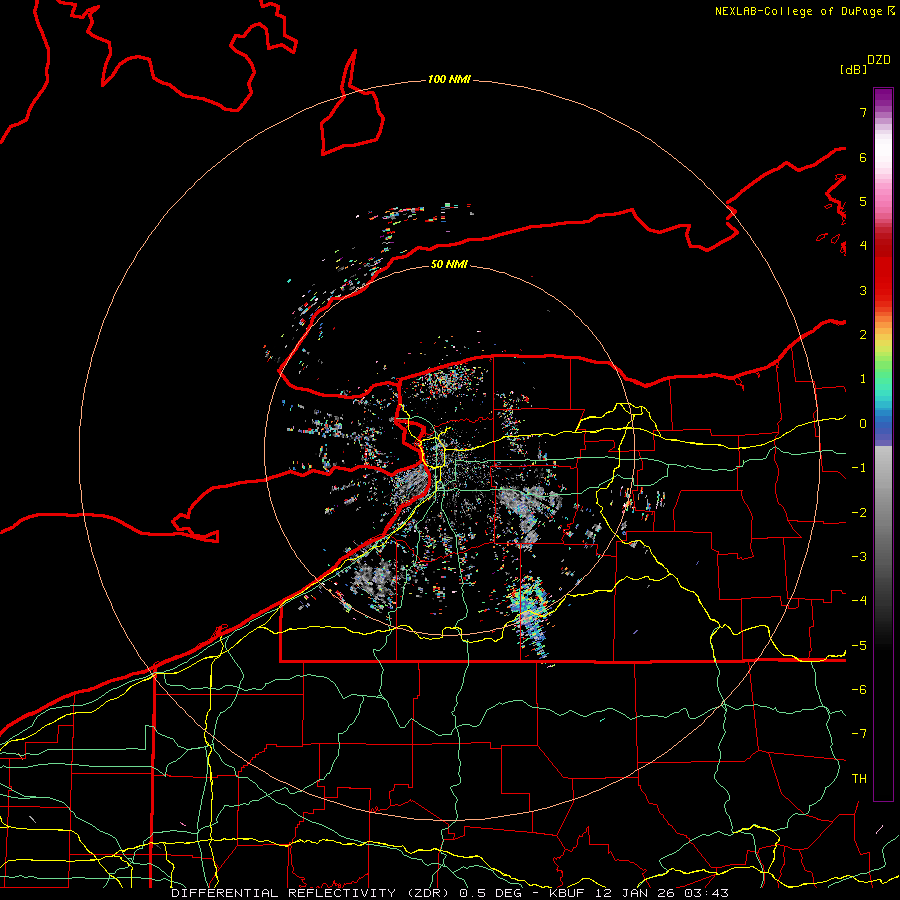Click the 2 dB tick label
This screenshot has width=900, height=900.
pyautogui.click(x=863, y=335)
